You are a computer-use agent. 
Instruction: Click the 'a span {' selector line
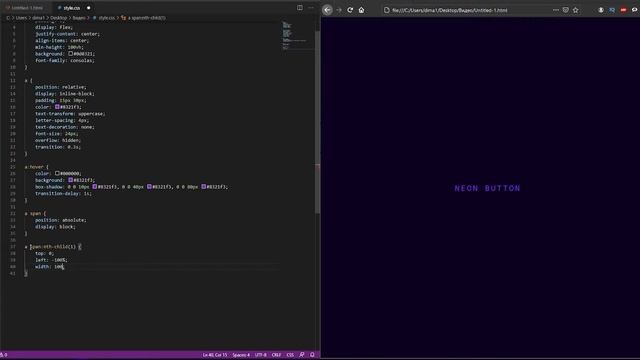[x=36, y=213]
